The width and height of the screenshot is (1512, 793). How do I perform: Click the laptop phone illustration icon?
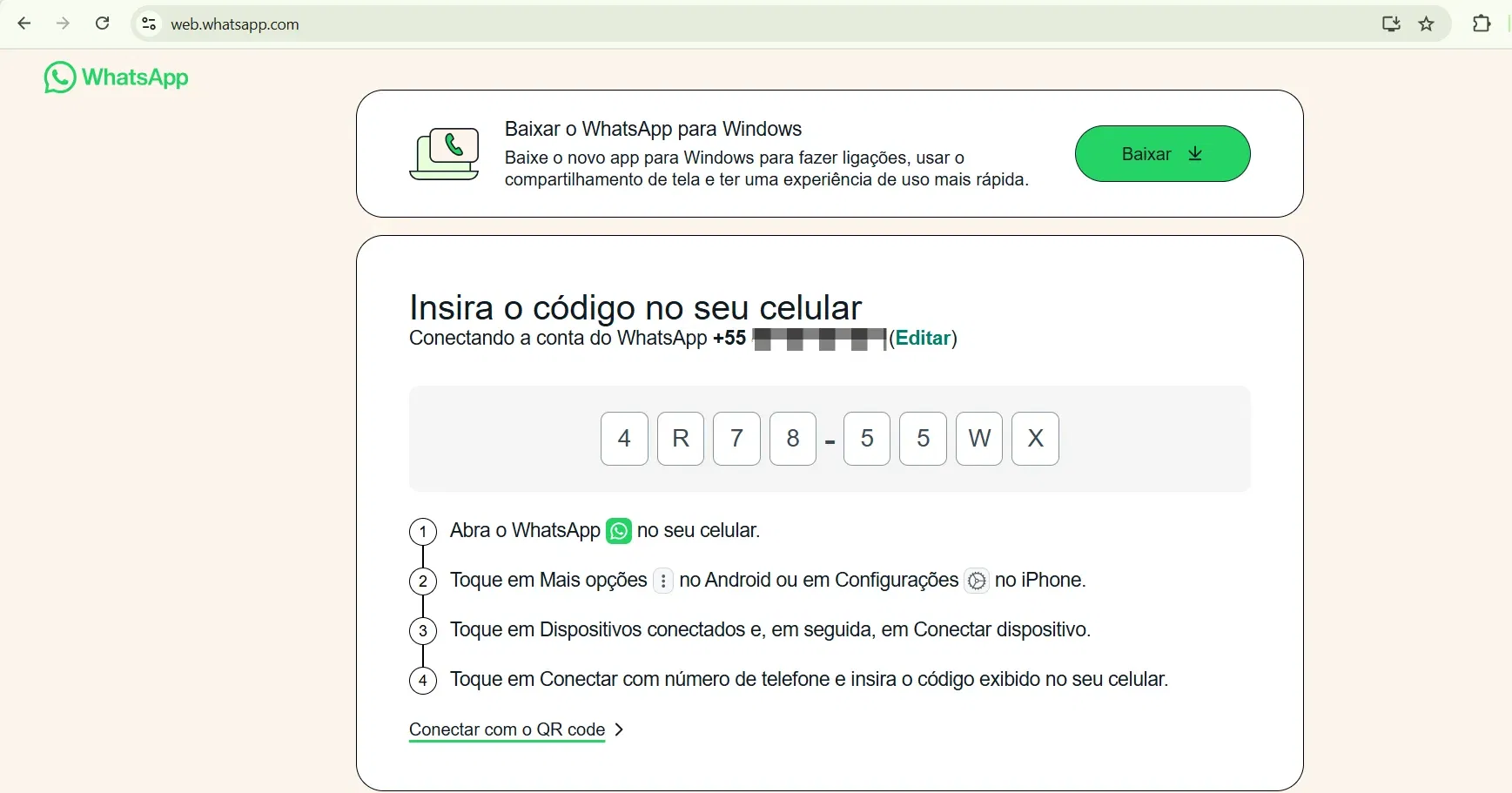pyautogui.click(x=444, y=154)
